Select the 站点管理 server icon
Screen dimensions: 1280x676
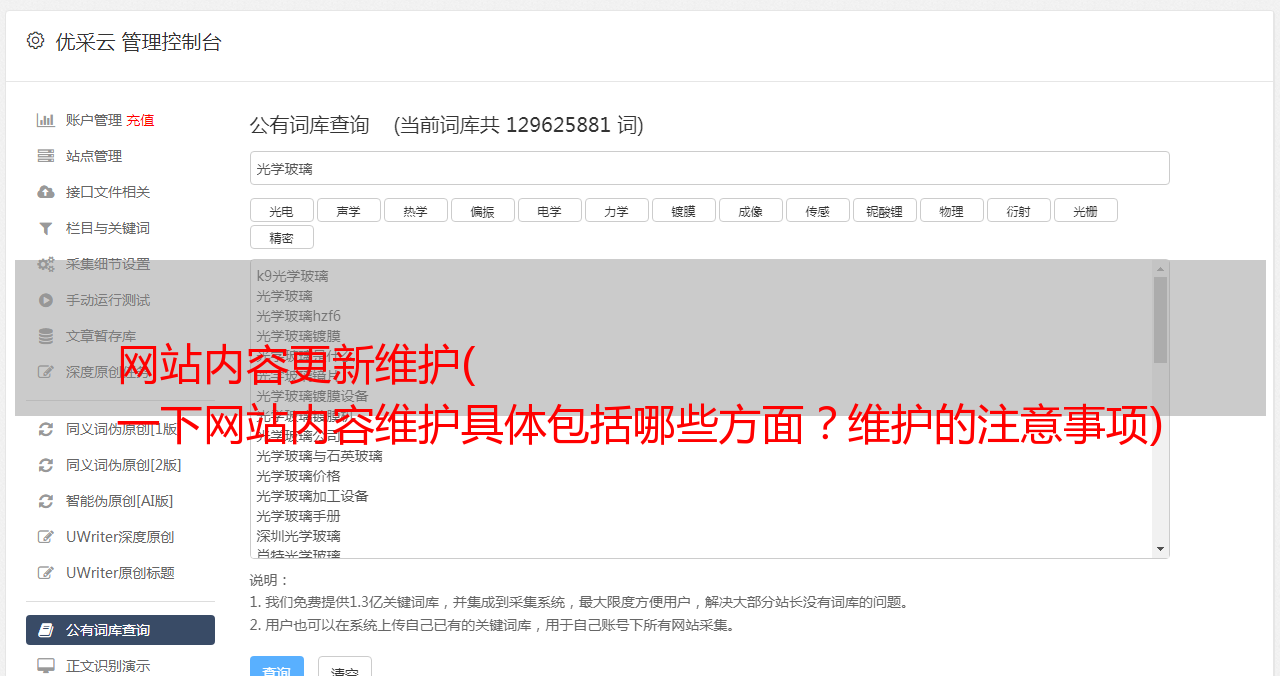click(46, 156)
